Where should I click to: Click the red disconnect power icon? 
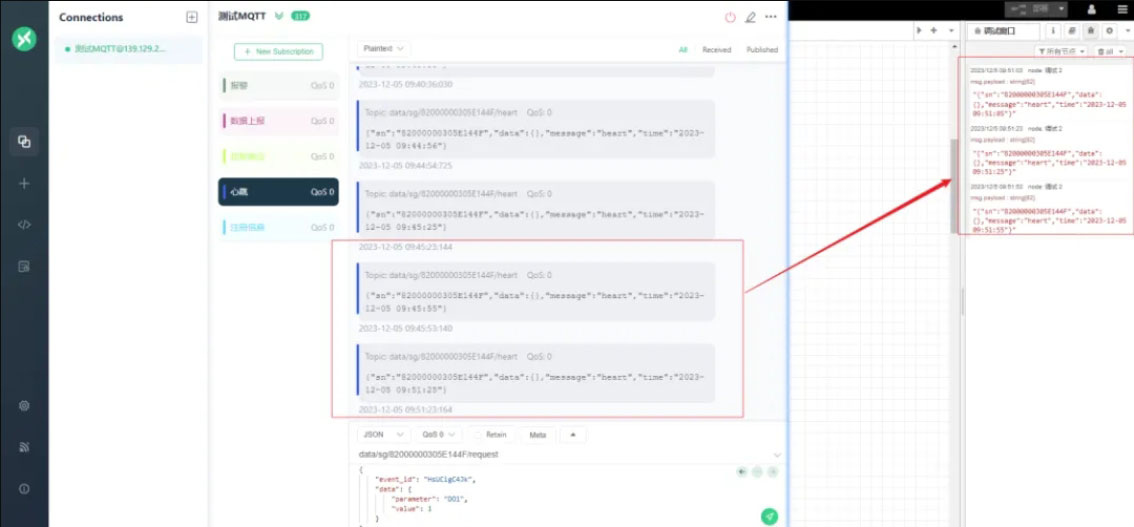click(x=730, y=17)
